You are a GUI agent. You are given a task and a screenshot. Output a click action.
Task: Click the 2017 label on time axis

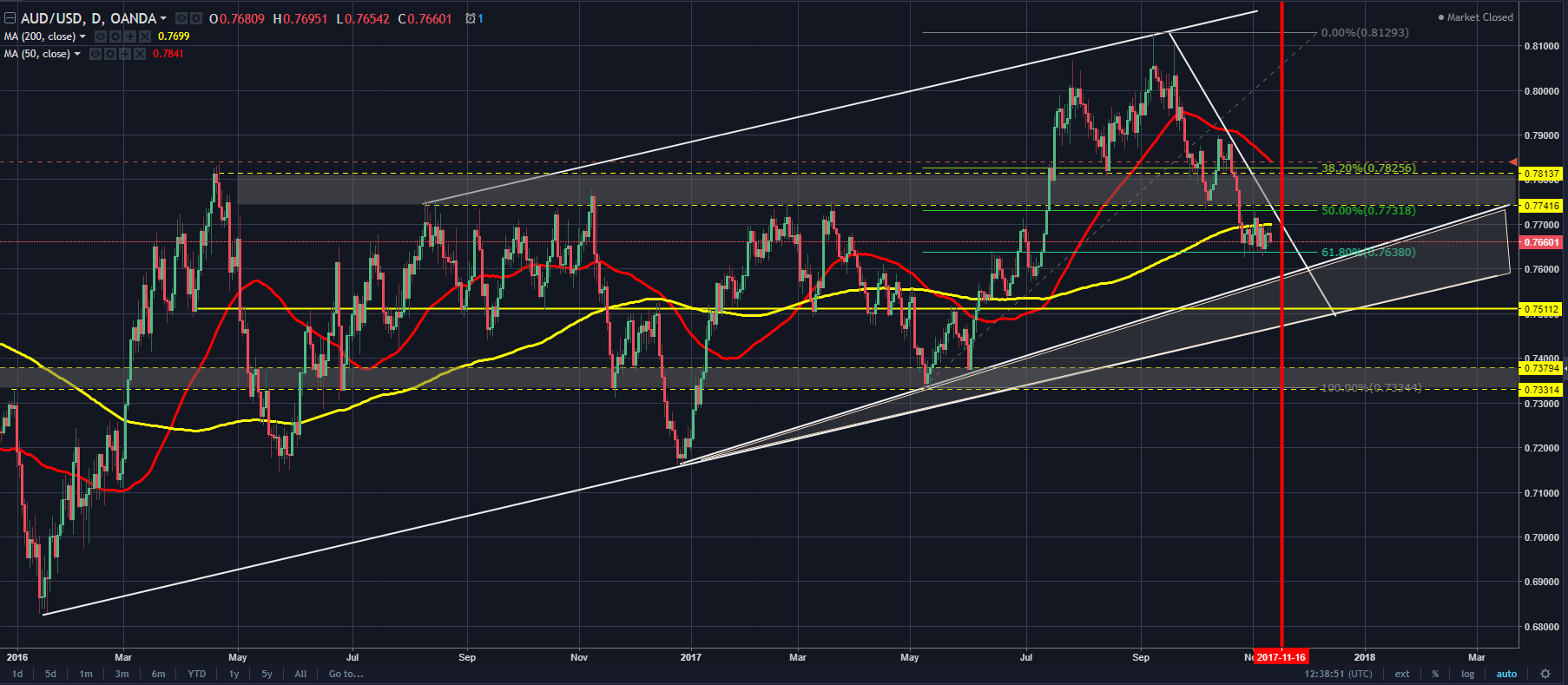pyautogui.click(x=691, y=657)
